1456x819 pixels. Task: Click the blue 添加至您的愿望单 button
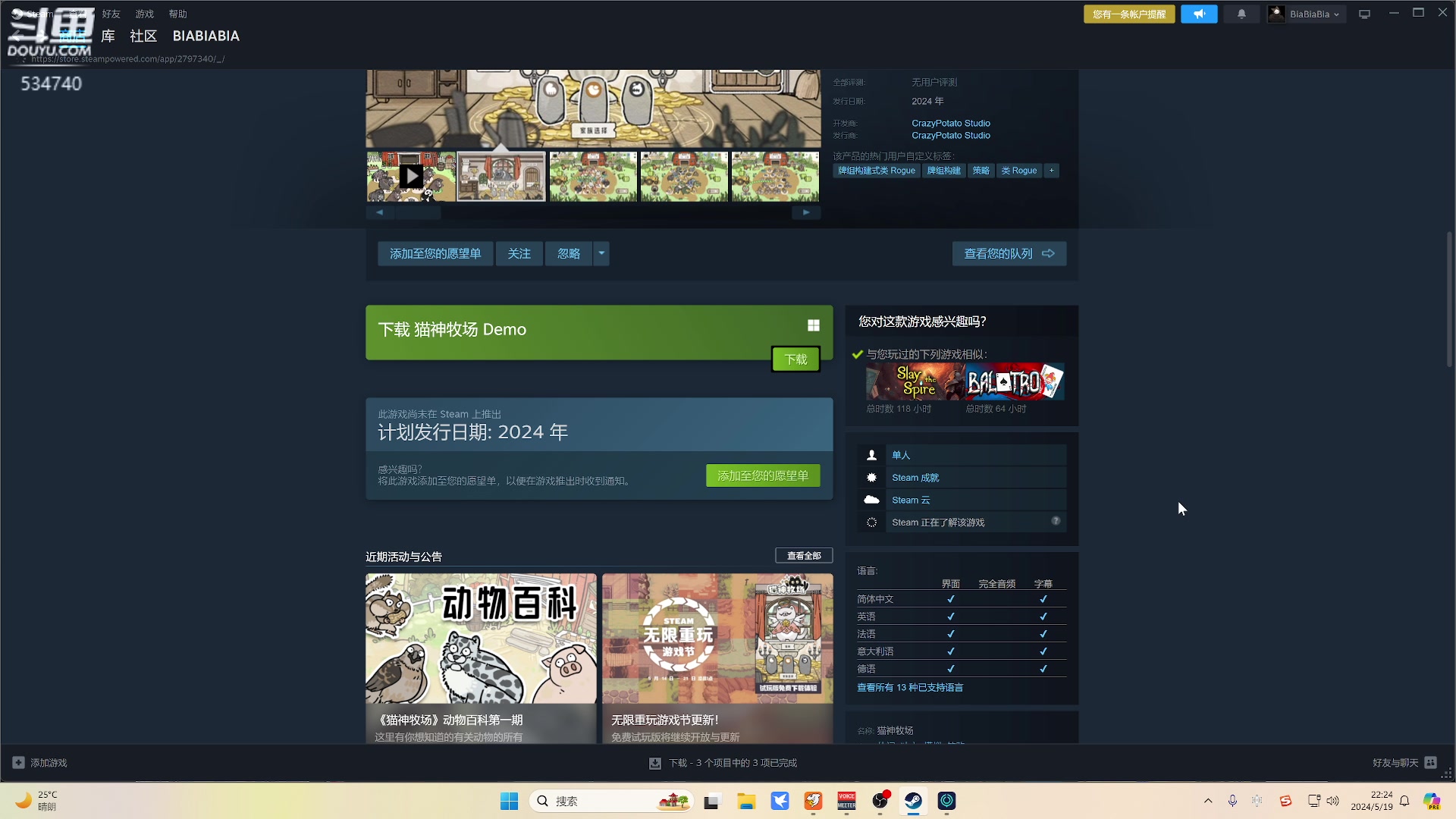pyautogui.click(x=435, y=253)
